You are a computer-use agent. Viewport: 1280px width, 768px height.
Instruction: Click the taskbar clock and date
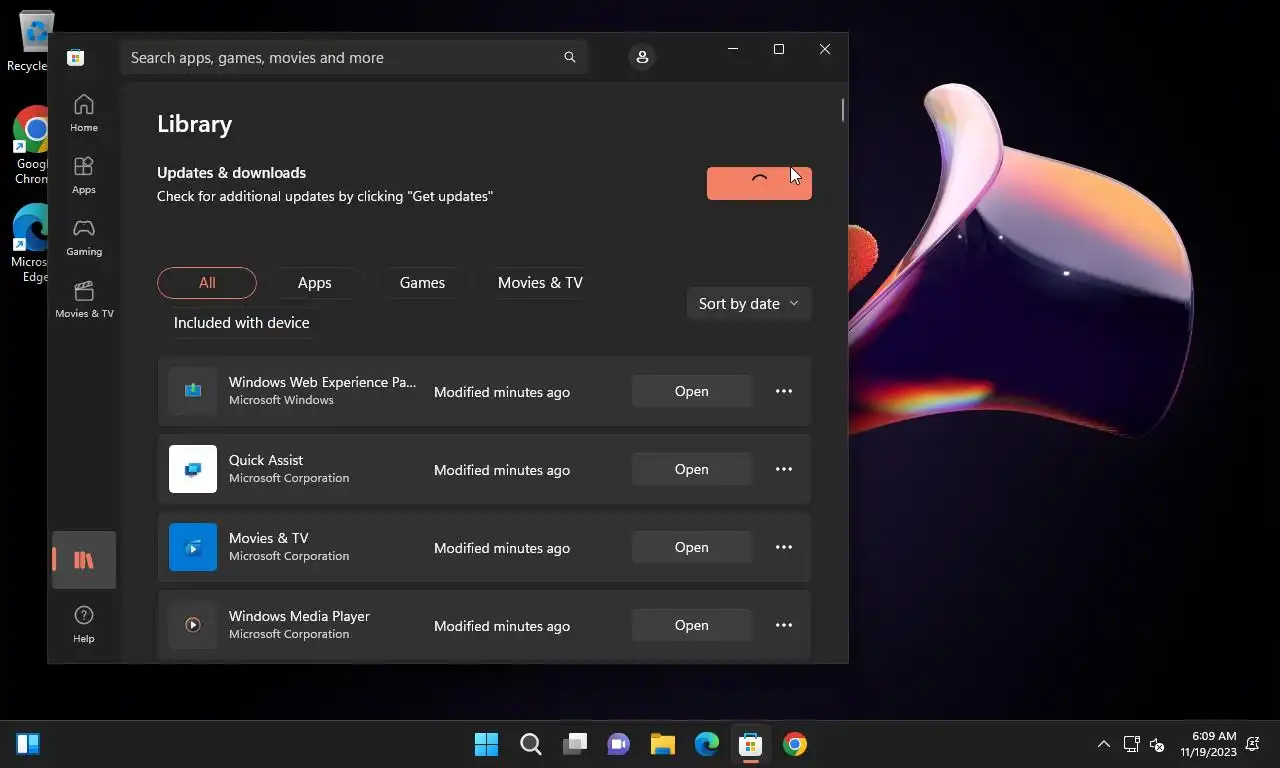coord(1208,744)
